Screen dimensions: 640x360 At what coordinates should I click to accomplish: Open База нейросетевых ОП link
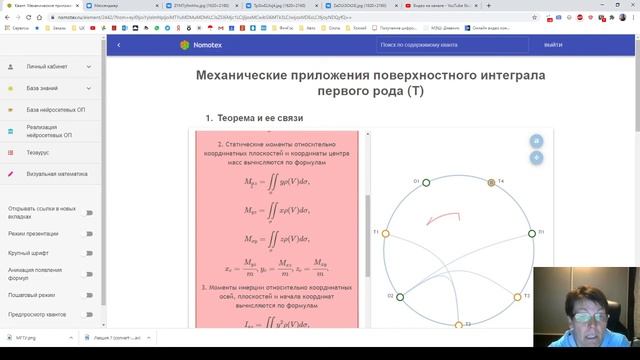(56, 110)
